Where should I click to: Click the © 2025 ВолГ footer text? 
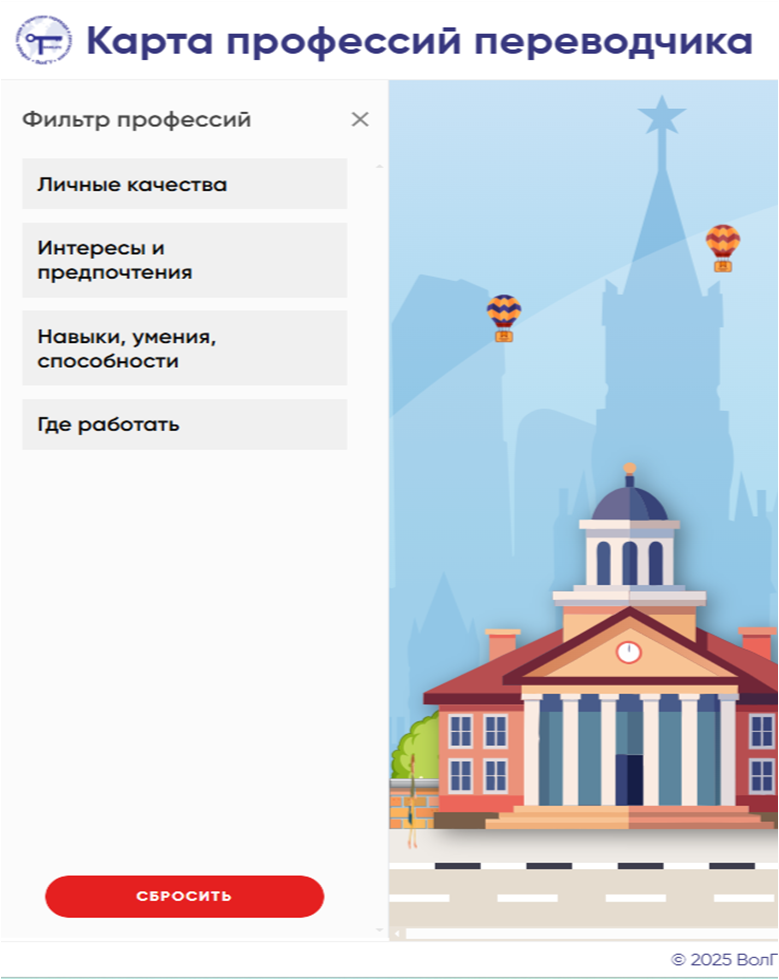725,959
